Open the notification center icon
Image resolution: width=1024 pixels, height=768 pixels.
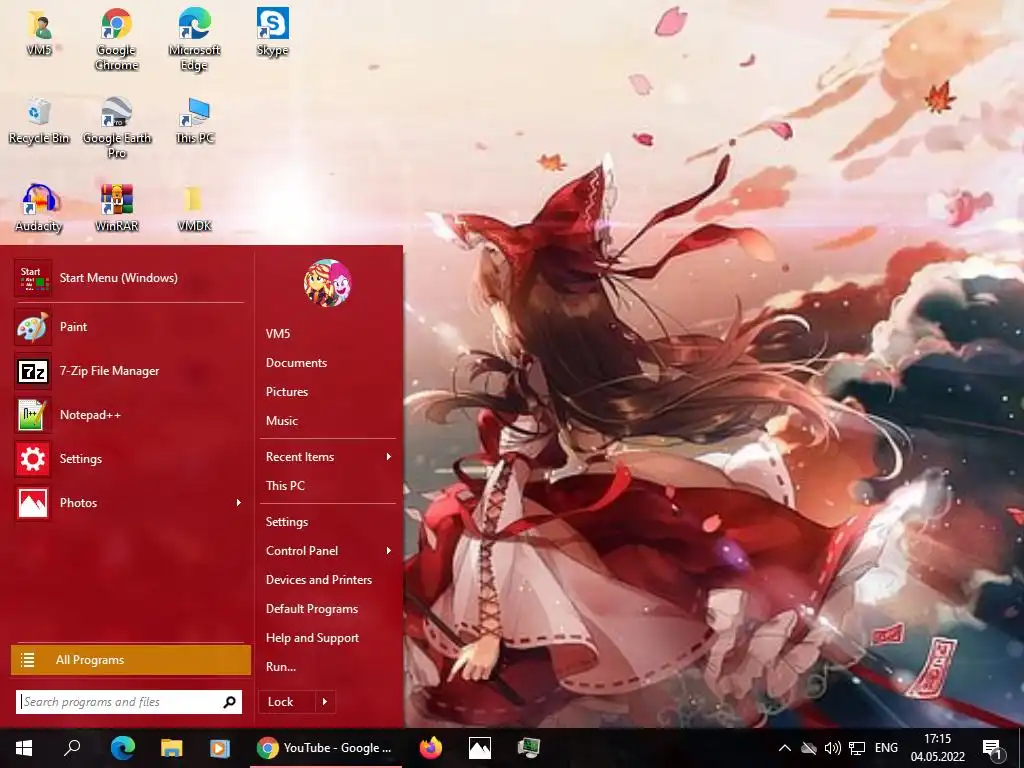point(992,748)
